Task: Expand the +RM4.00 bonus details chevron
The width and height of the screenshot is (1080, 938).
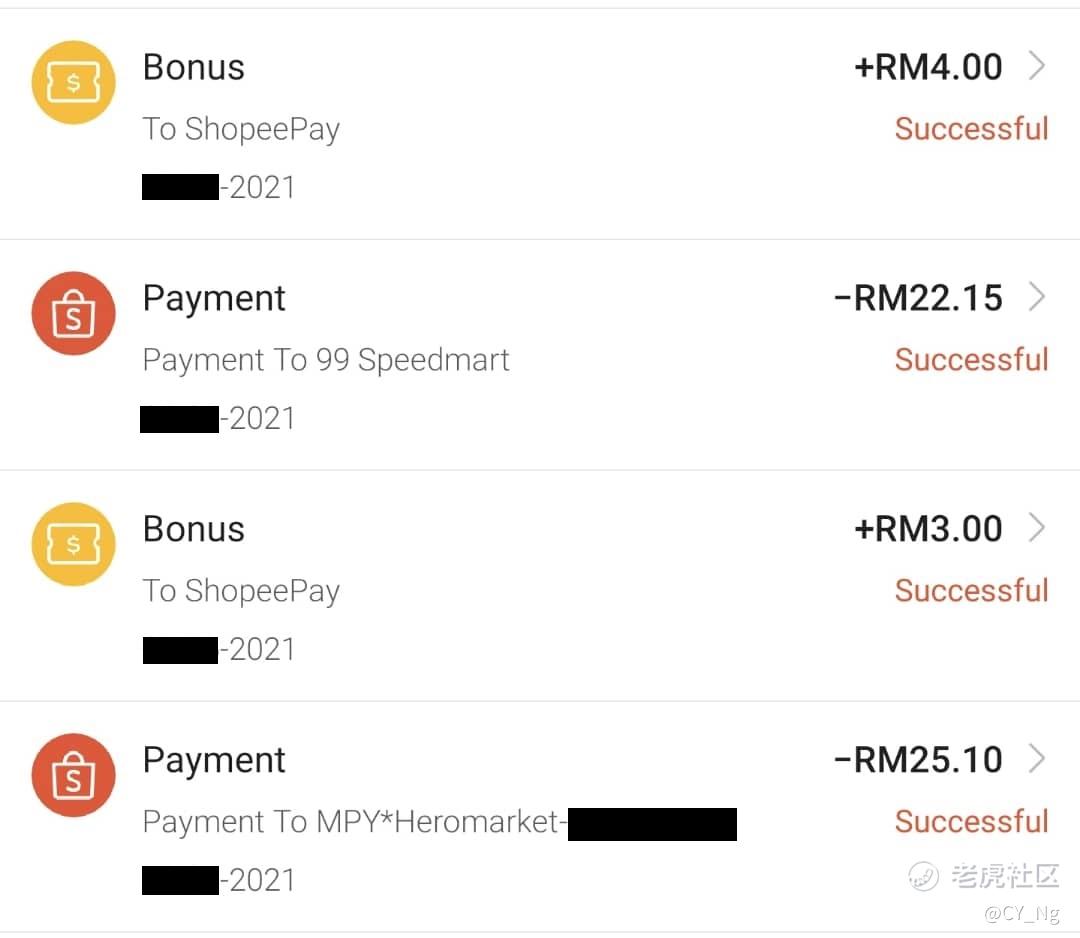Action: (x=1037, y=67)
